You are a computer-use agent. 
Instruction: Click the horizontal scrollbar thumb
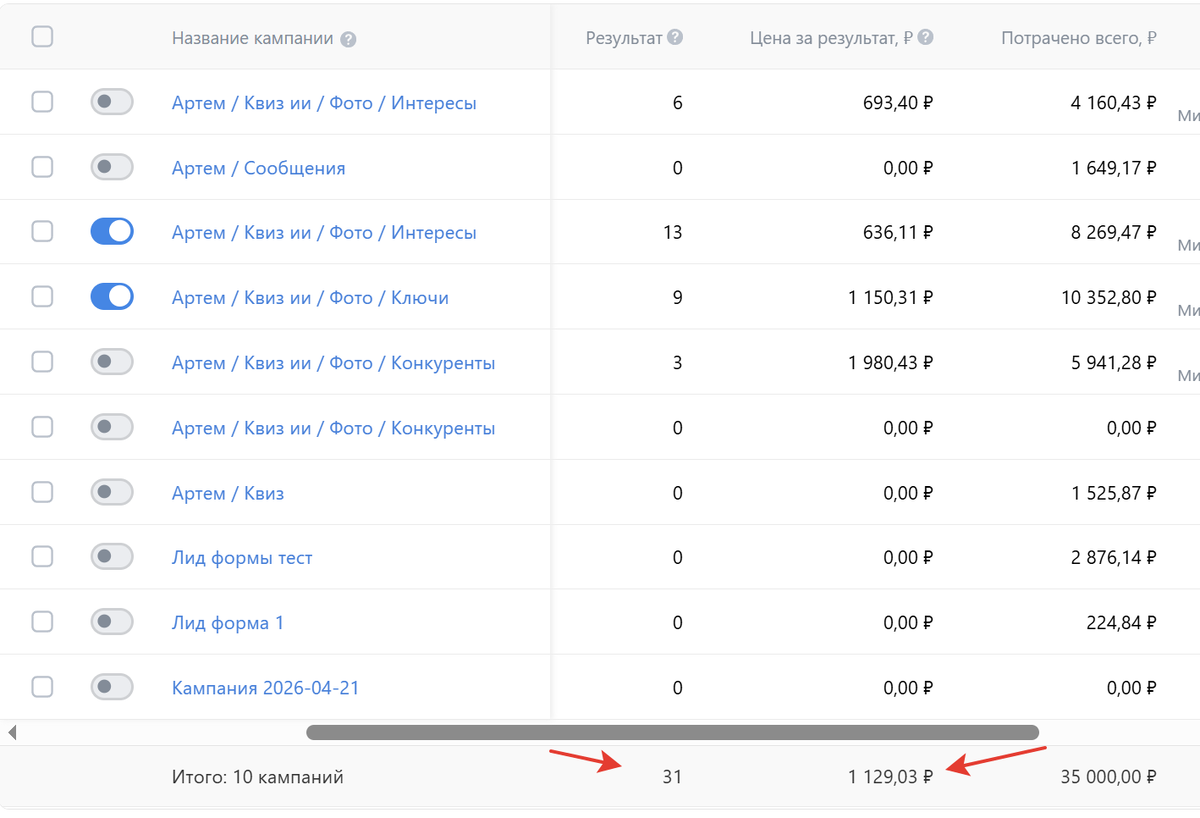672,733
